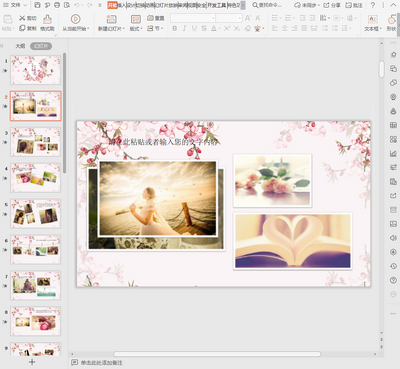
Task: Click the bulleted list icon
Action: (275, 18)
